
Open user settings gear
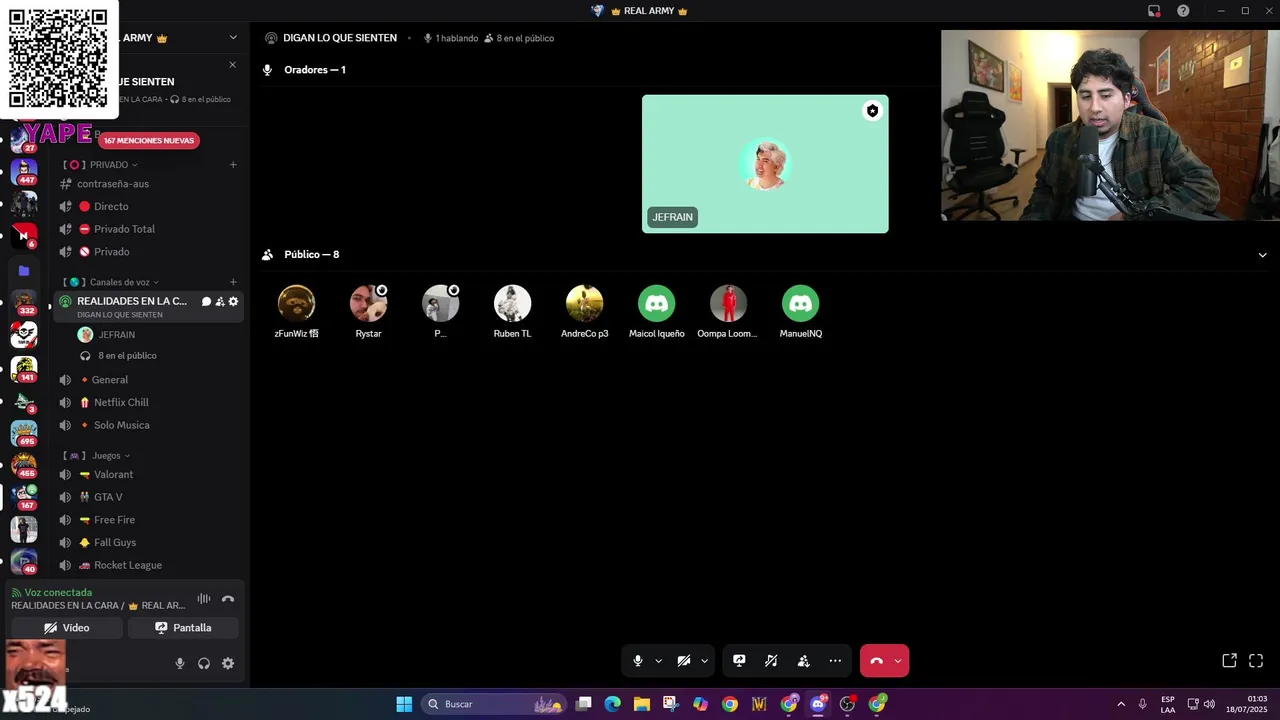pyautogui.click(x=228, y=664)
